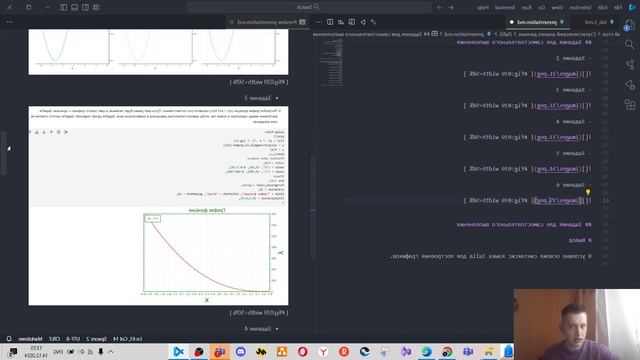Open Visual Studio from the taskbar

(x=406, y=351)
